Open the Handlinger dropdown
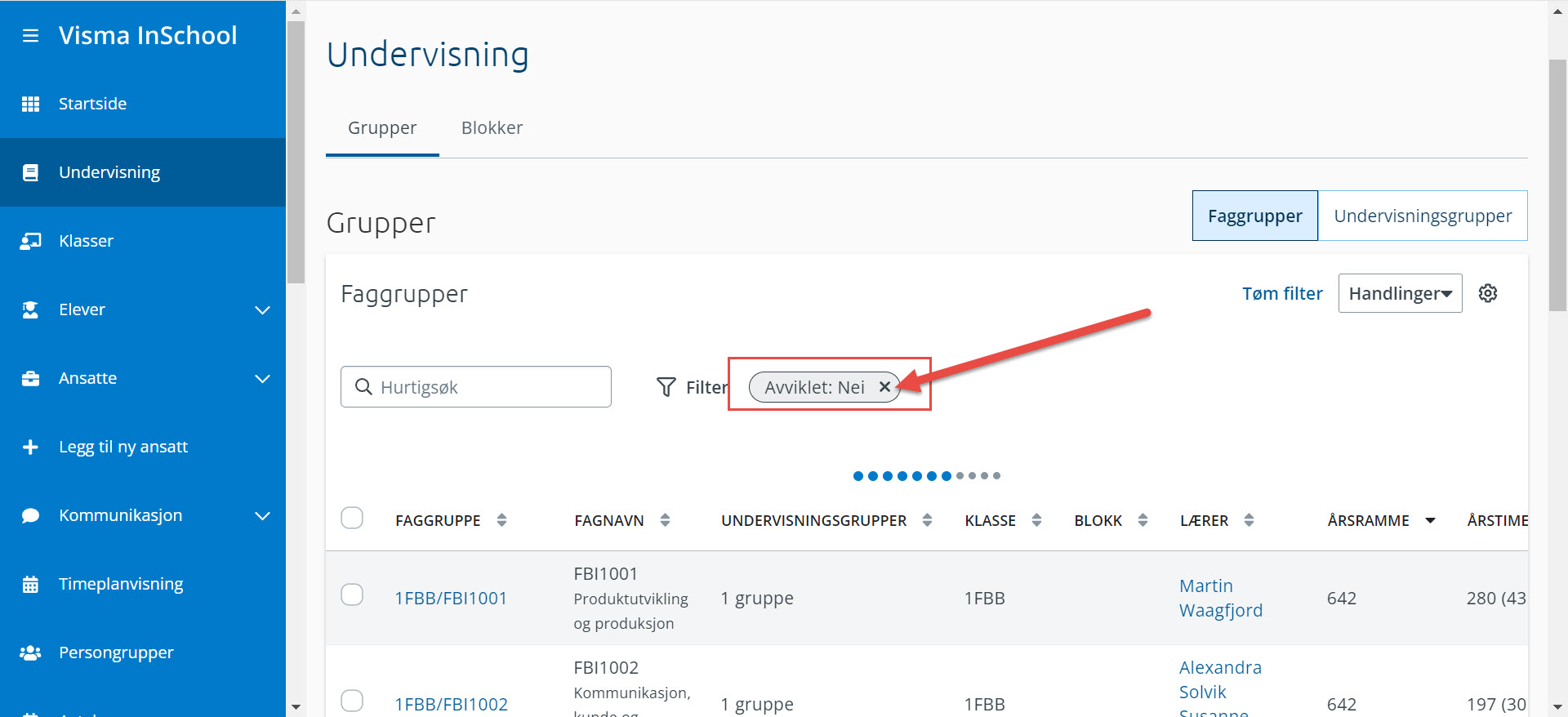The width and height of the screenshot is (1568, 717). [x=1400, y=293]
